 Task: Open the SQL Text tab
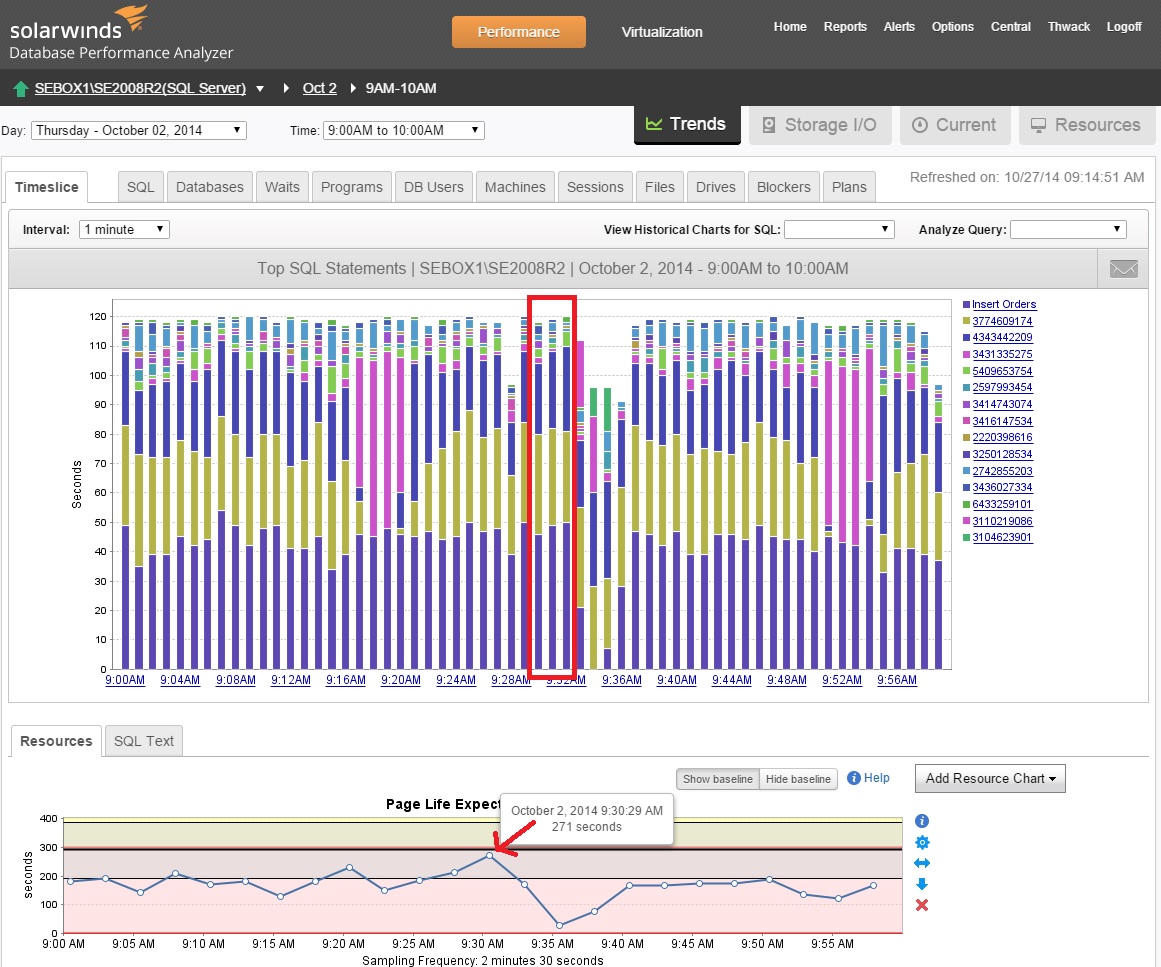(144, 741)
